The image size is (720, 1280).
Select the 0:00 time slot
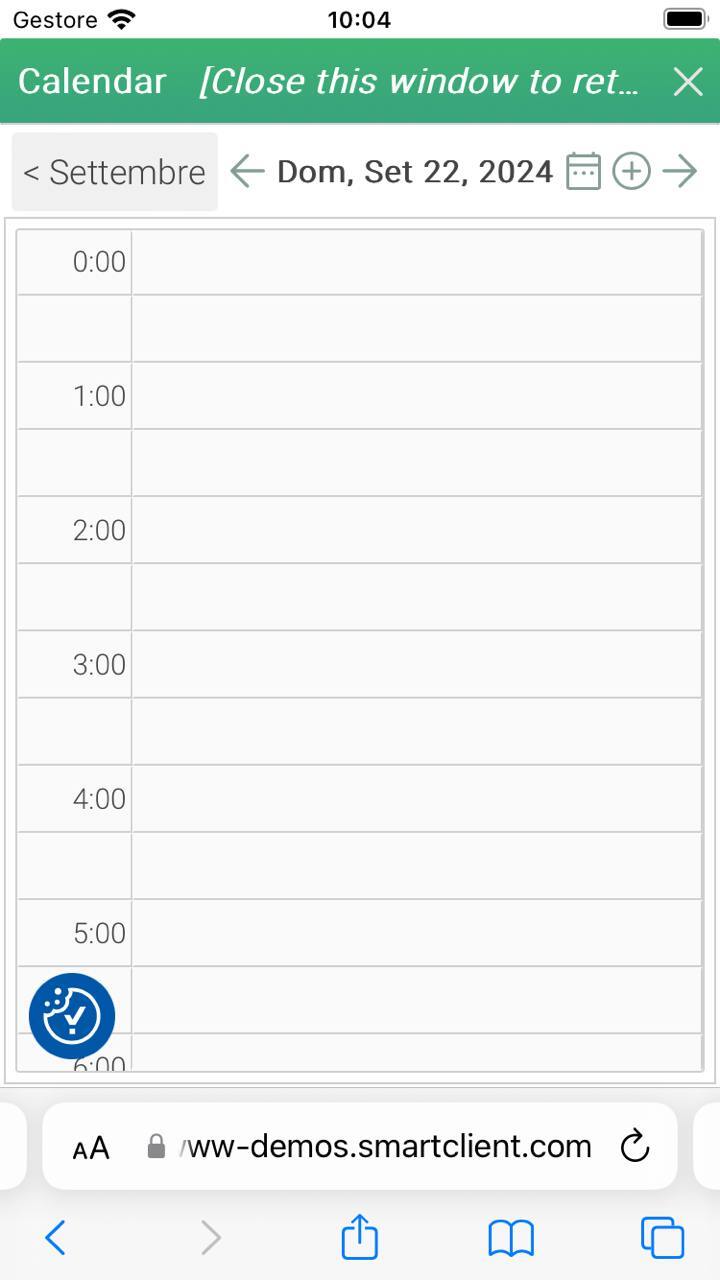click(x=417, y=262)
